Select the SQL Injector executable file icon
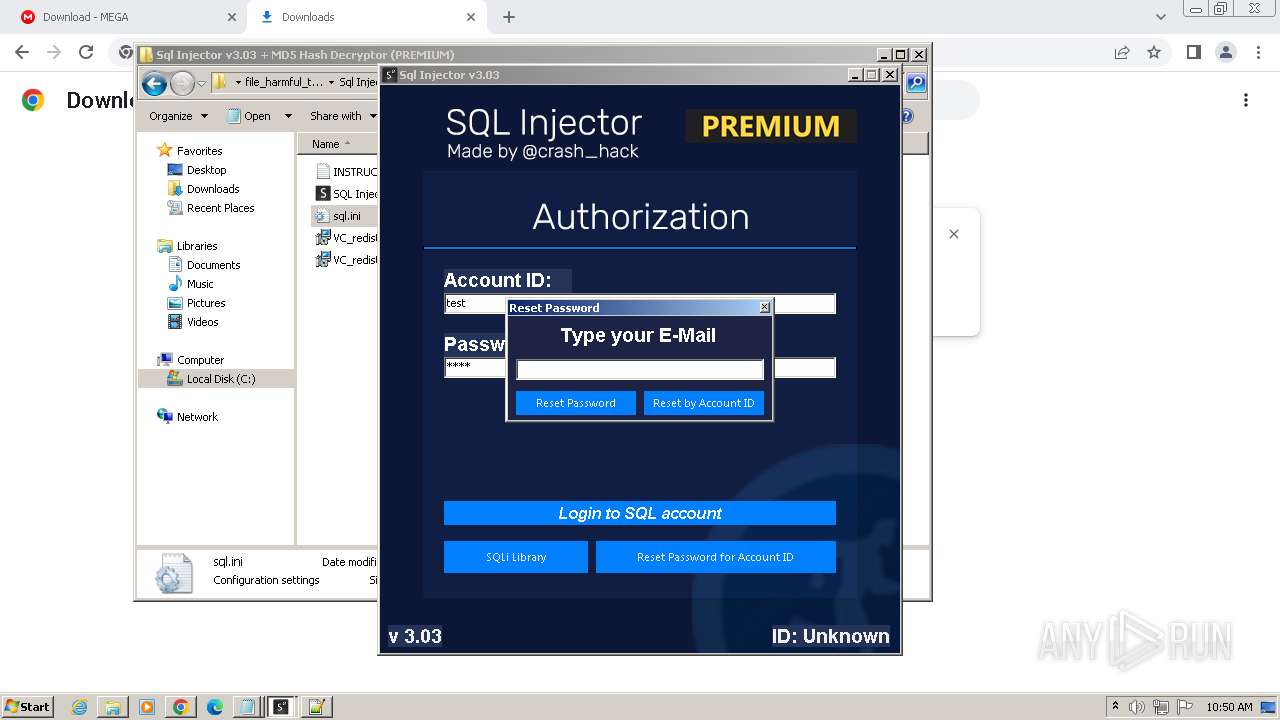 click(x=323, y=194)
